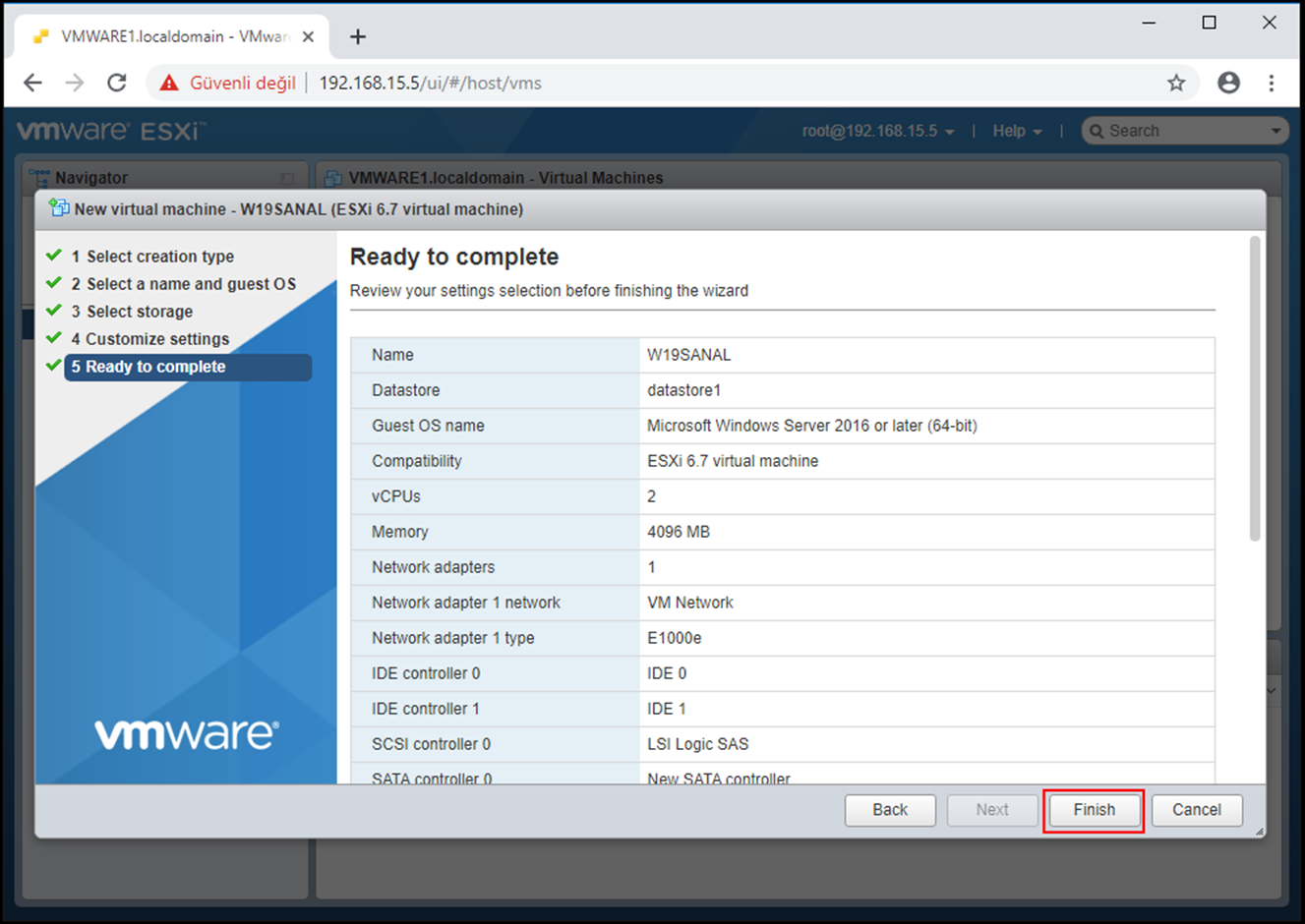This screenshot has width=1305, height=924.
Task: Click the Cancel button
Action: point(1197,810)
